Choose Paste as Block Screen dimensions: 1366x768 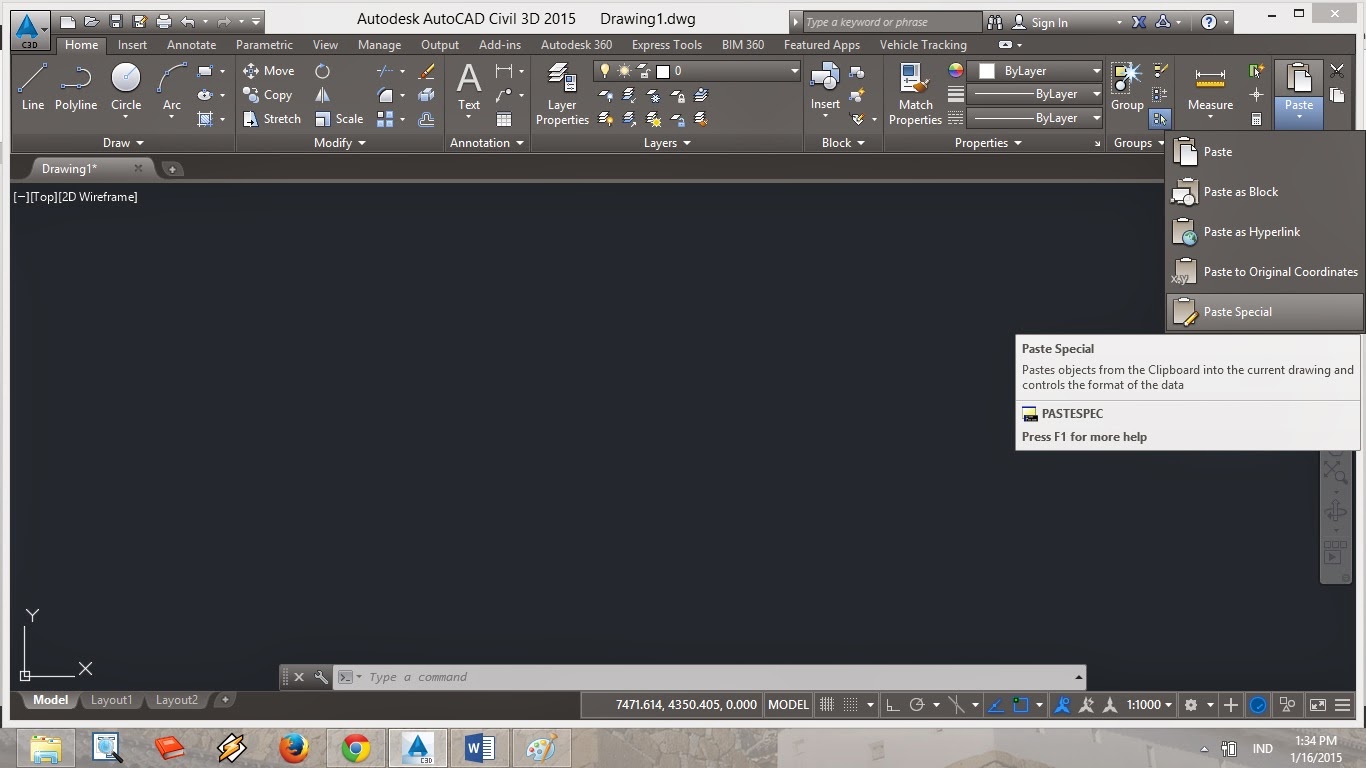coord(1265,192)
